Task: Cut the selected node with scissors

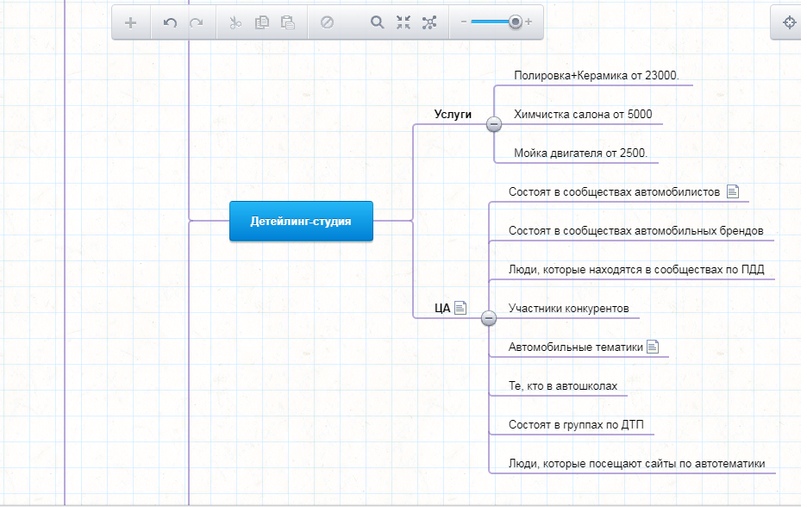Action: tap(235, 23)
